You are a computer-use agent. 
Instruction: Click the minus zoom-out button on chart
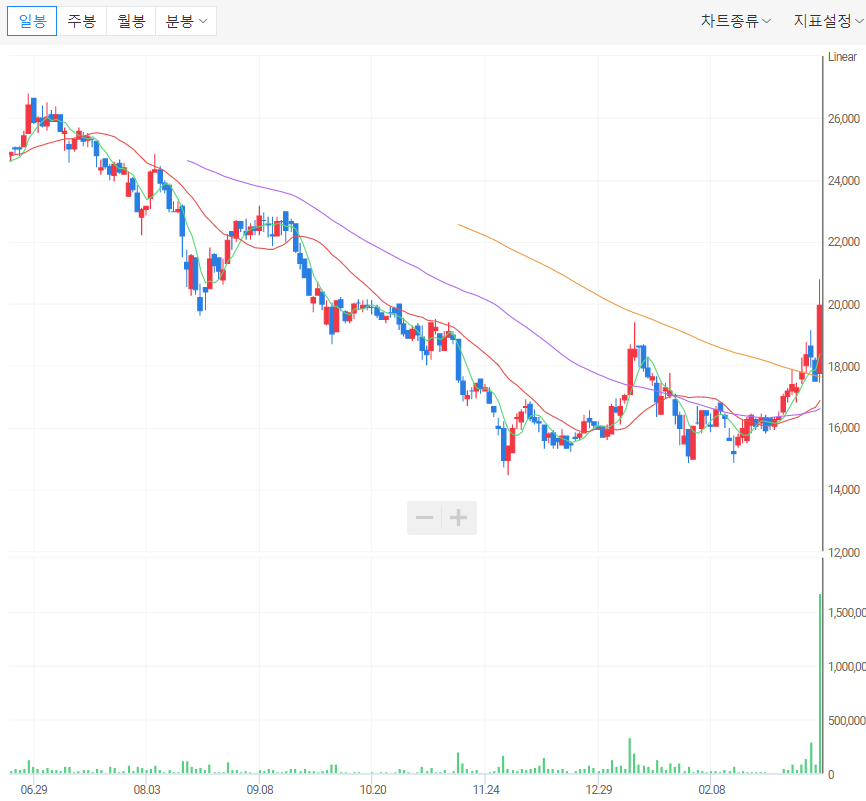[424, 518]
